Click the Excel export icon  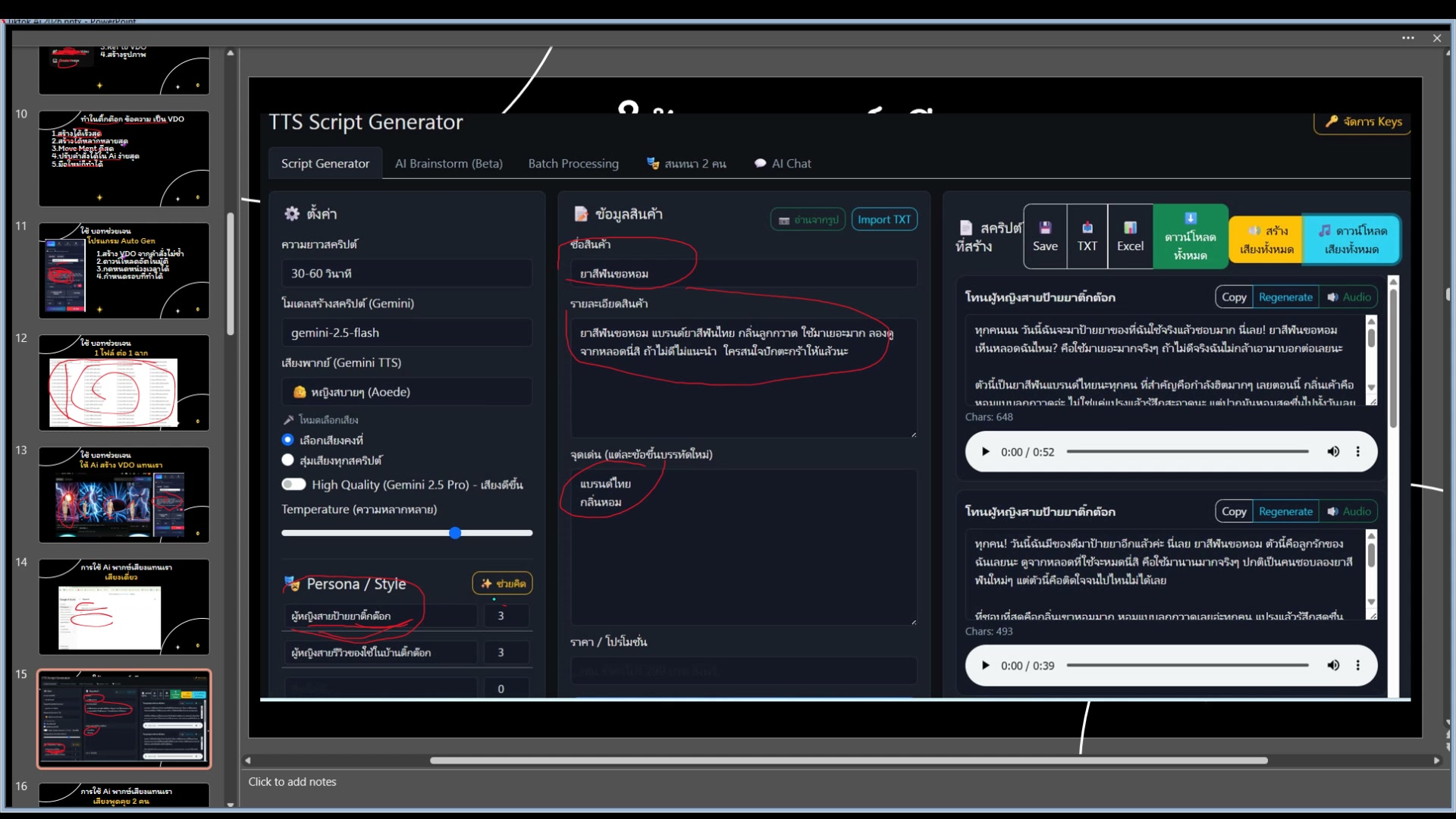click(1130, 236)
